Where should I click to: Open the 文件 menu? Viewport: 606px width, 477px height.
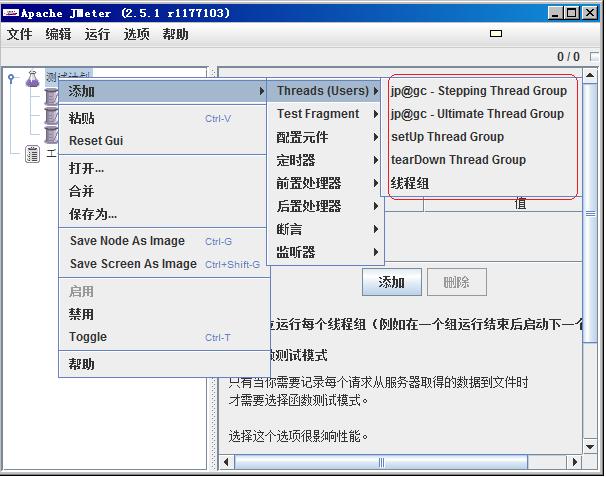click(x=19, y=34)
